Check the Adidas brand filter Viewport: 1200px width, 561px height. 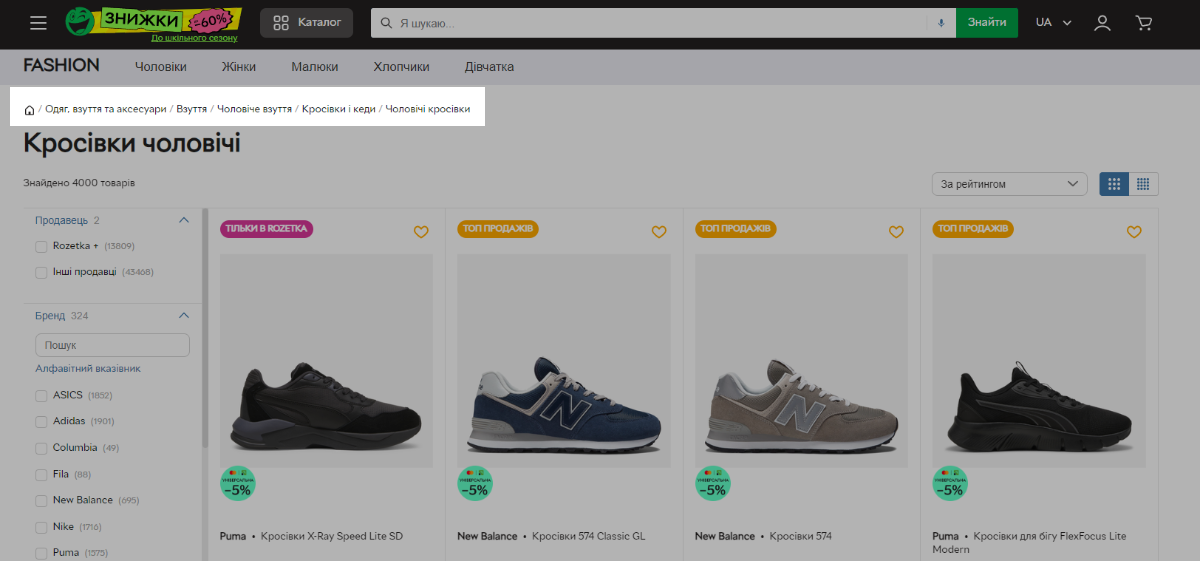click(x=41, y=421)
